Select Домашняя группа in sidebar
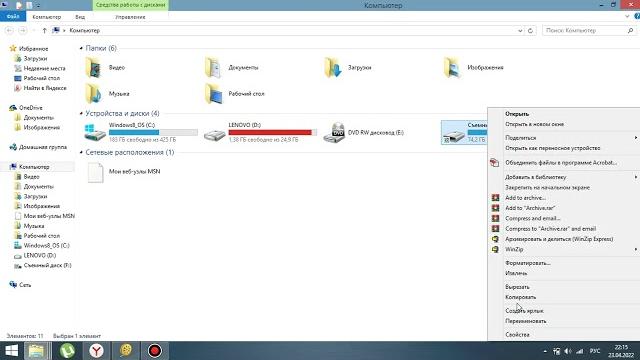This screenshot has width=640, height=360. click(43, 147)
